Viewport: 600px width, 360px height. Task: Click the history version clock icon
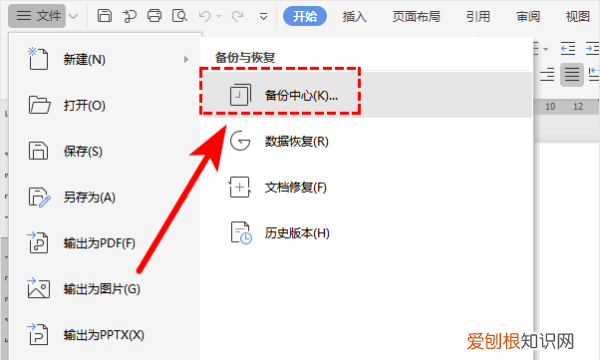click(241, 233)
